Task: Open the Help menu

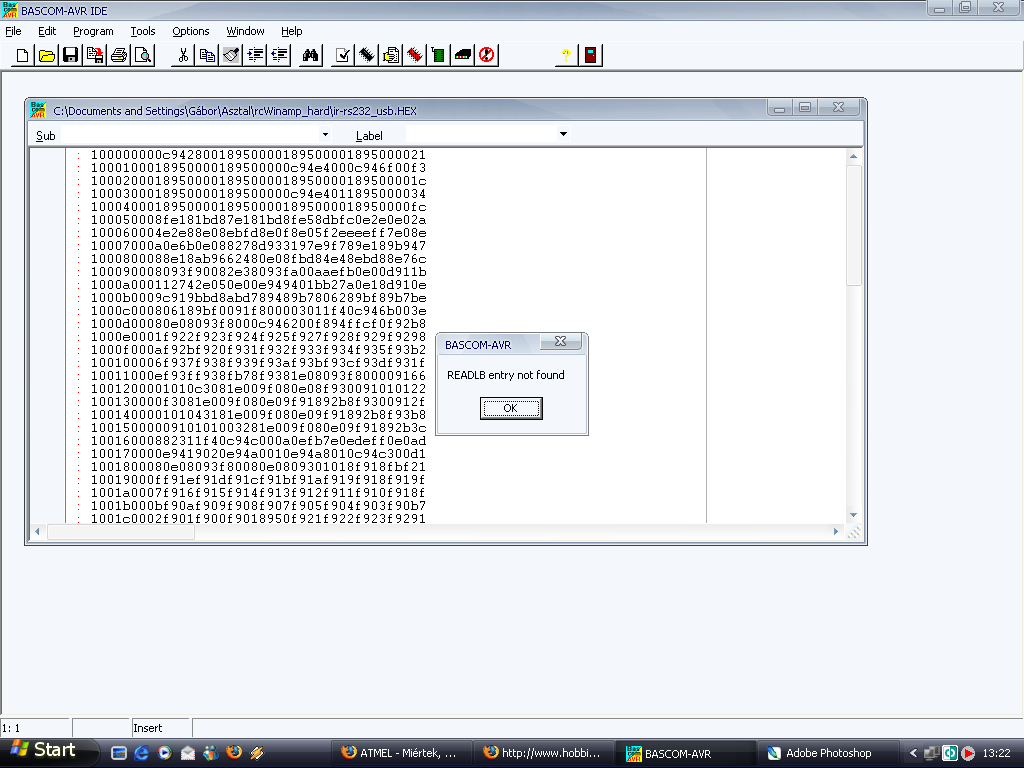Action: click(291, 31)
